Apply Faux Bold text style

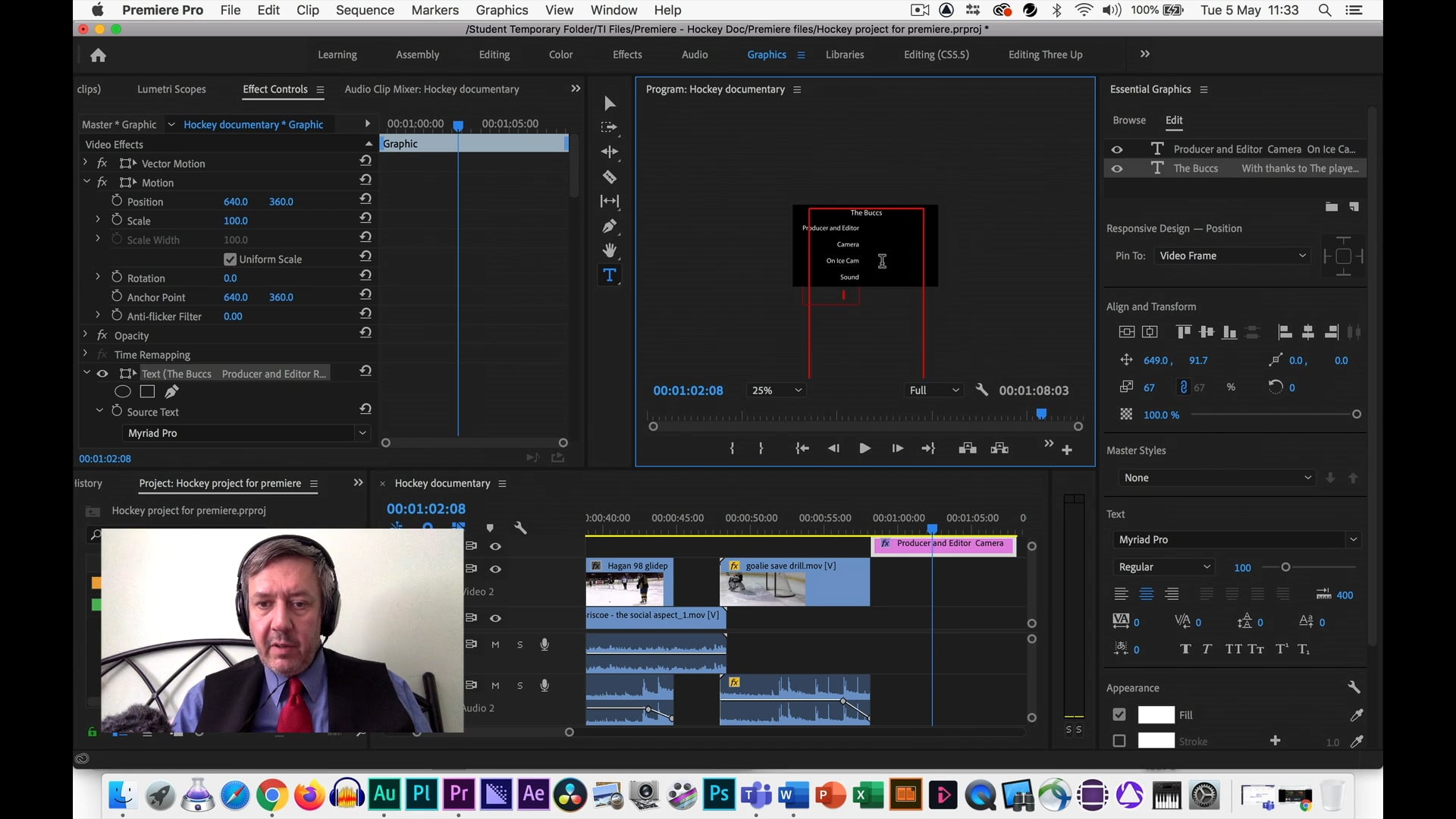(x=1186, y=649)
